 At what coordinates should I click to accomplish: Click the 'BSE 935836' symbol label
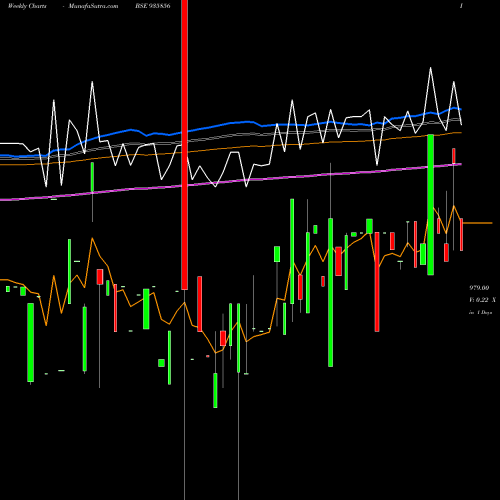coord(153,6)
